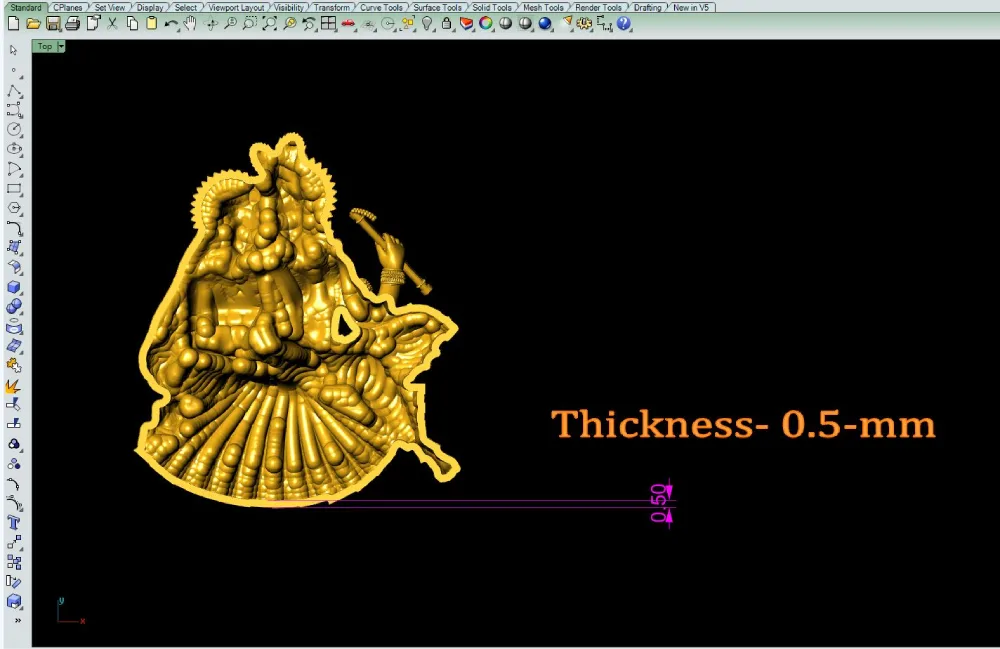This screenshot has width=1000, height=649.
Task: Save the model with floppy disk icon
Action: [53, 24]
